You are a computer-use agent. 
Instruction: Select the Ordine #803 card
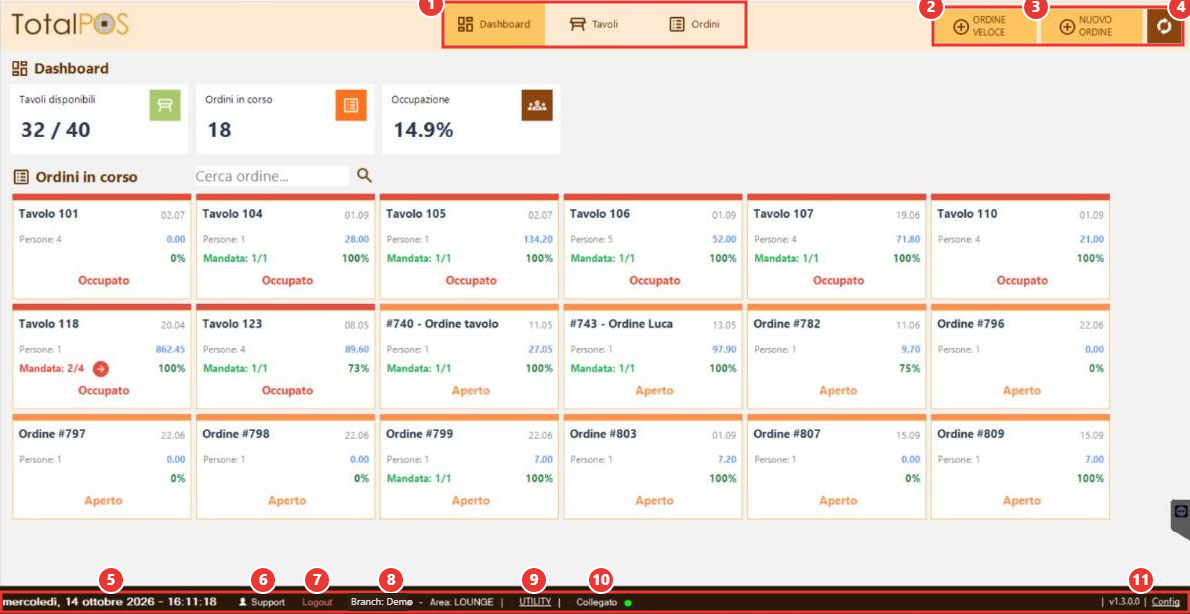(653, 467)
